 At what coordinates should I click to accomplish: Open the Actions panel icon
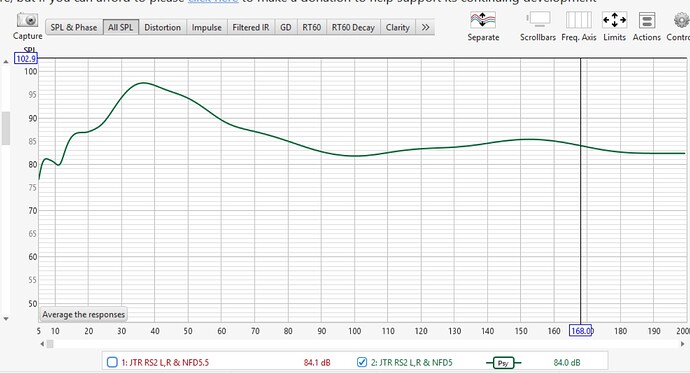pyautogui.click(x=646, y=20)
